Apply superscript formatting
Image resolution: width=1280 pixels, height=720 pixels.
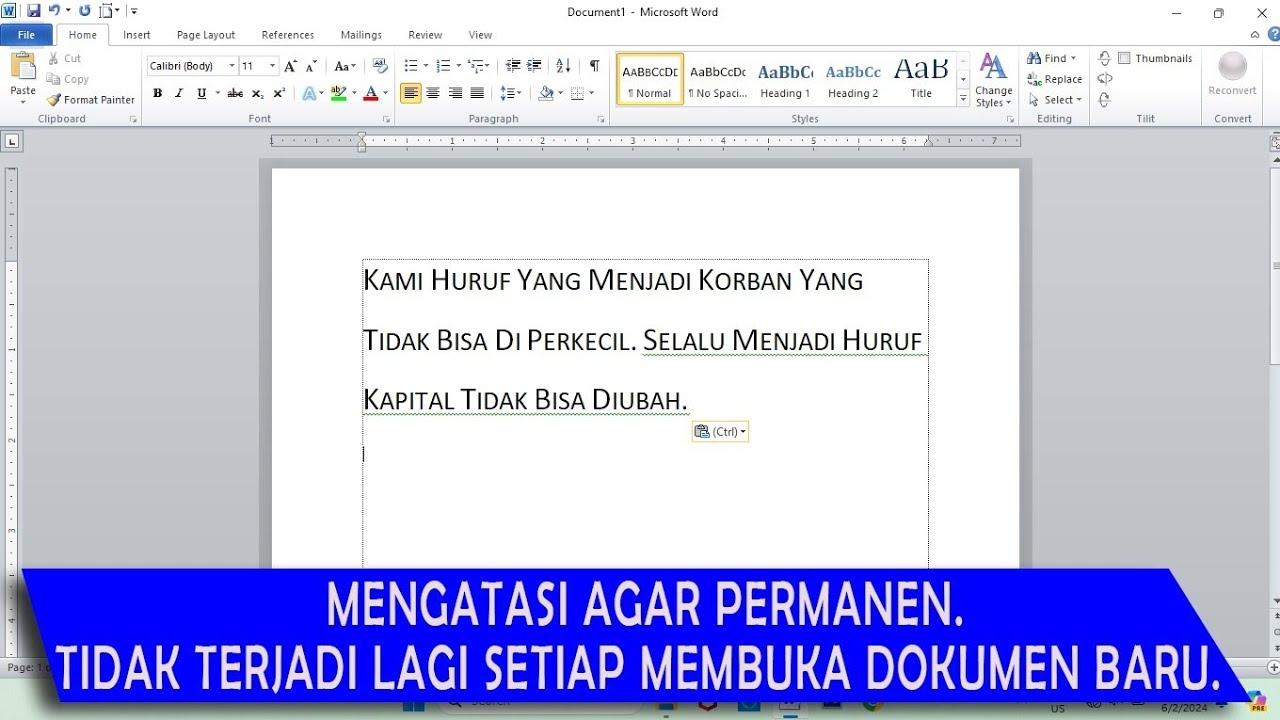click(279, 93)
